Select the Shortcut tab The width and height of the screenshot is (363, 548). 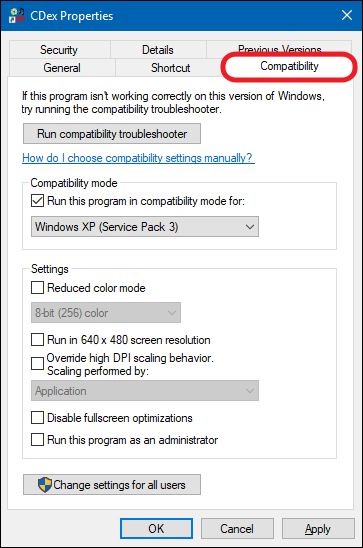170,67
